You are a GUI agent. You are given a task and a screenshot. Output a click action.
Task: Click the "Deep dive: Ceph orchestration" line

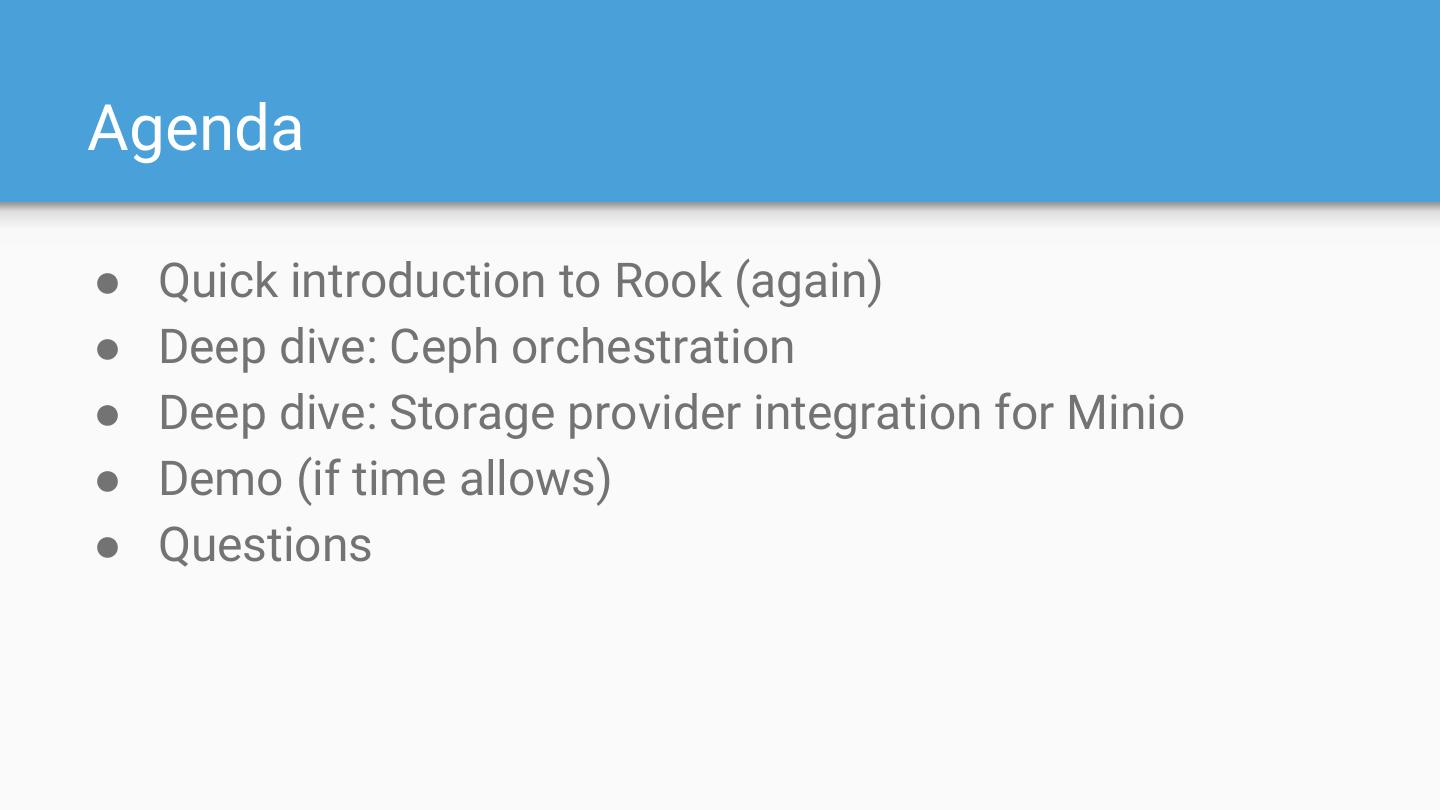476,347
